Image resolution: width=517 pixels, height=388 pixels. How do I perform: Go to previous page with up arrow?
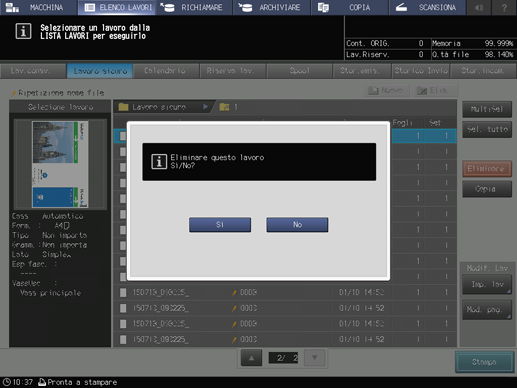coord(251,358)
